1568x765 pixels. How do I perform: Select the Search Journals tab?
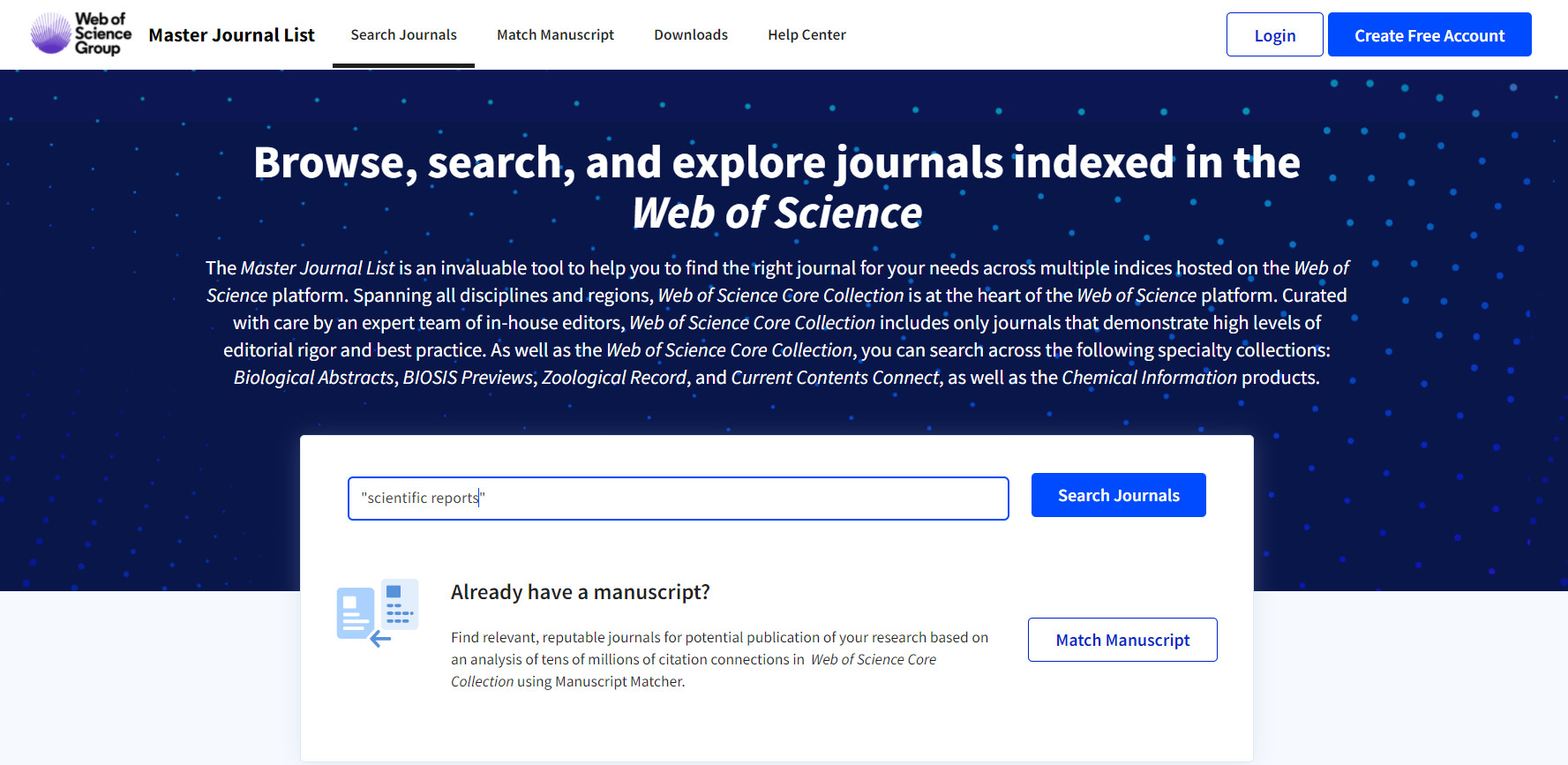pyautogui.click(x=403, y=34)
